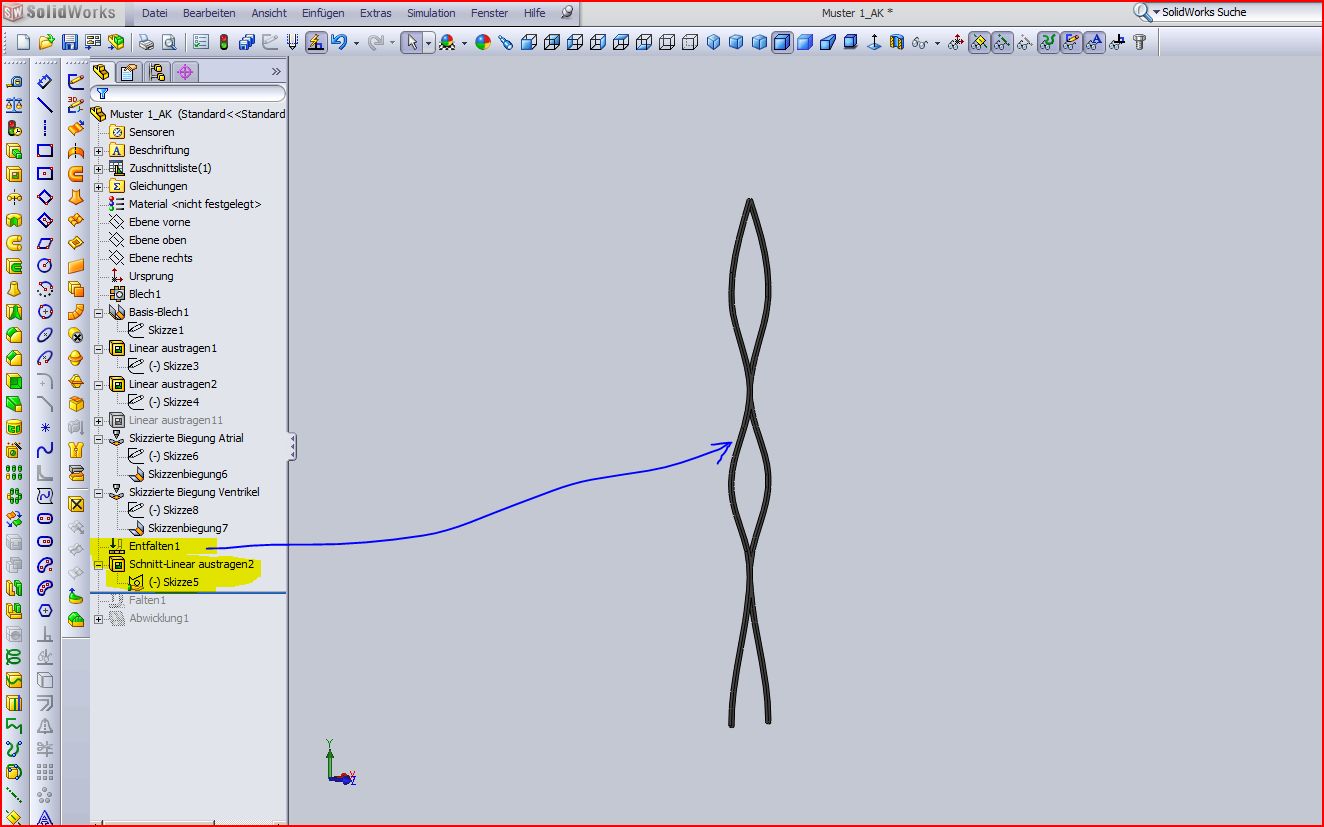Toggle the view planes visibility button
This screenshot has height=827, width=1324.
[x=979, y=42]
